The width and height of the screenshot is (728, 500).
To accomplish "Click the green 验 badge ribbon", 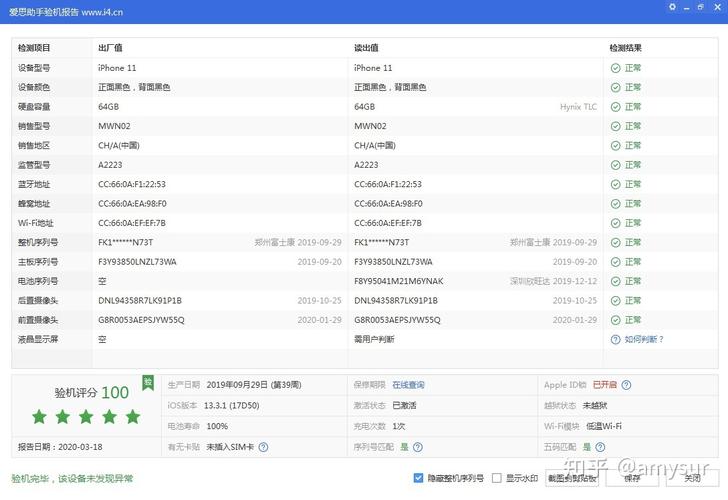I will click(148, 383).
